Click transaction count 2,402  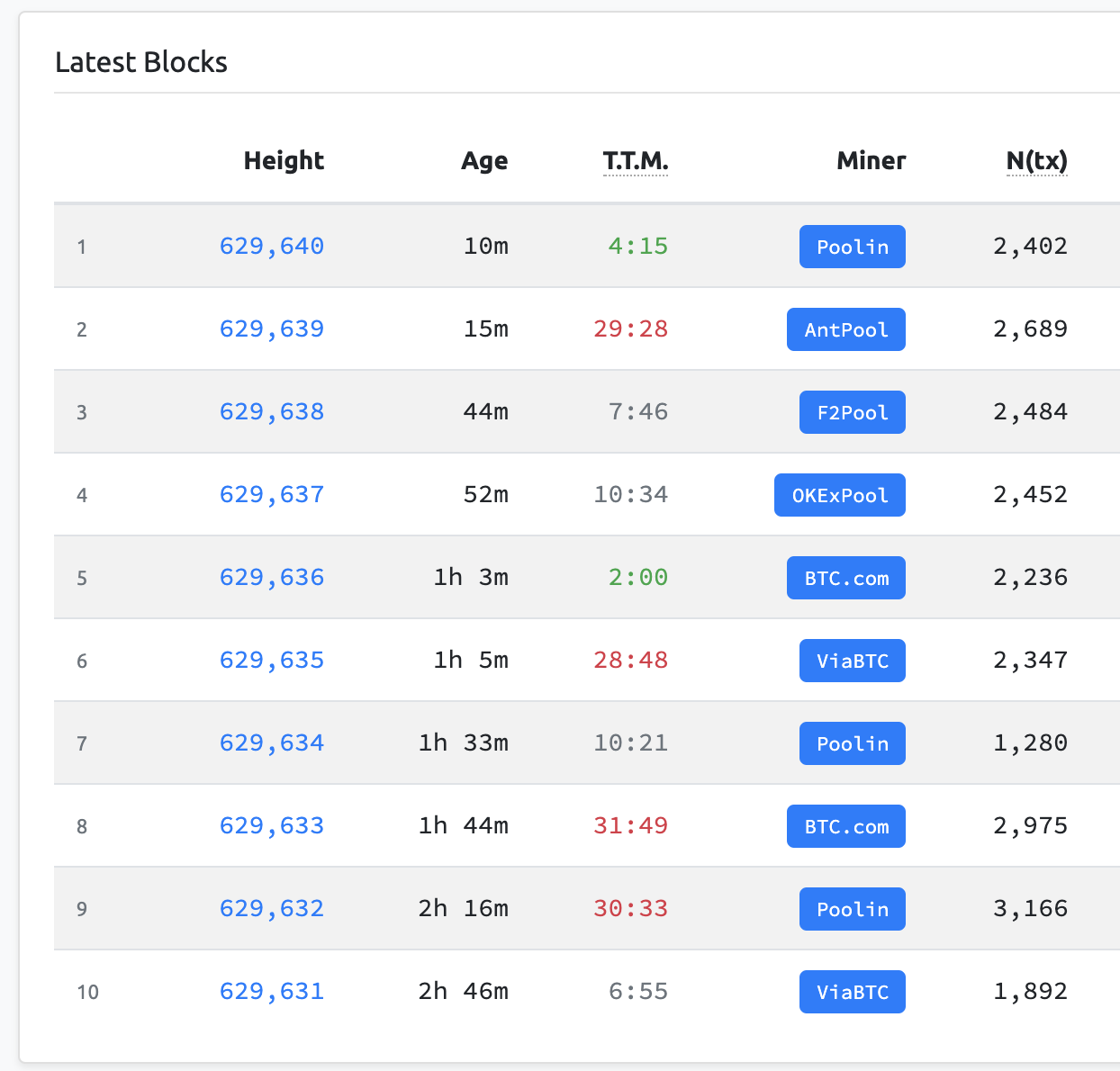[x=1031, y=246]
